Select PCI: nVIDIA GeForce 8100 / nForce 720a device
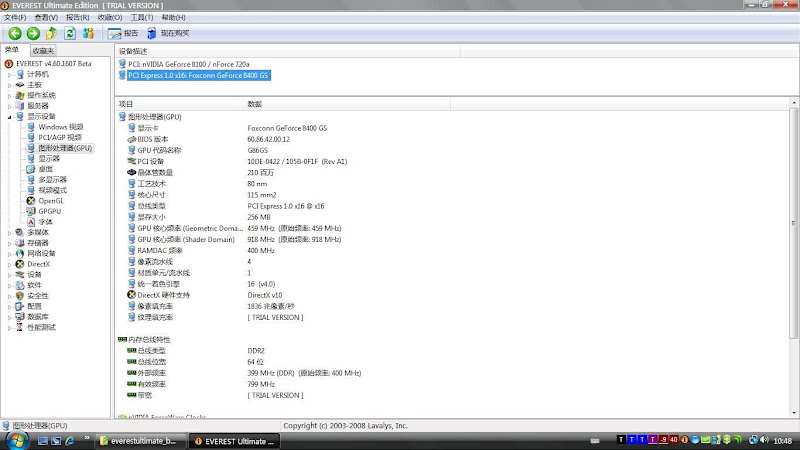Image resolution: width=800 pixels, height=450 pixels. pos(188,64)
